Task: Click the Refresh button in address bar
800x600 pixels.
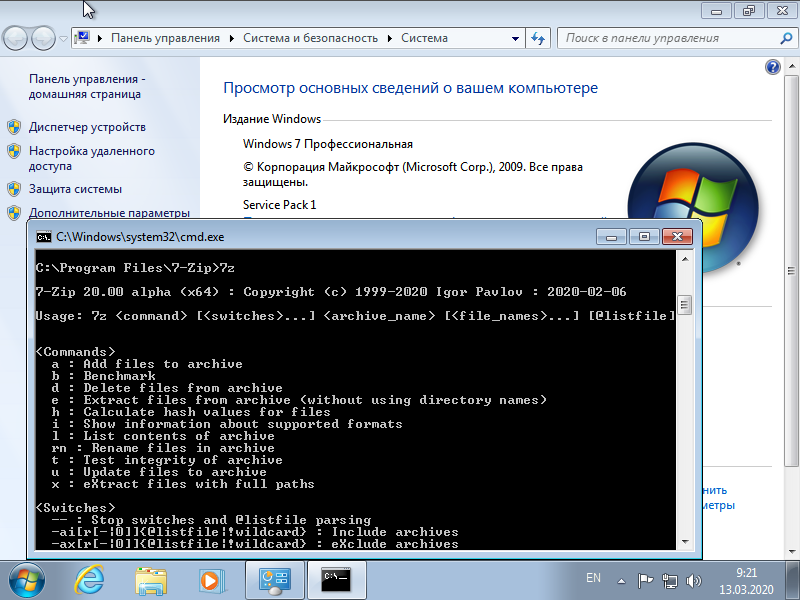Action: (x=538, y=38)
